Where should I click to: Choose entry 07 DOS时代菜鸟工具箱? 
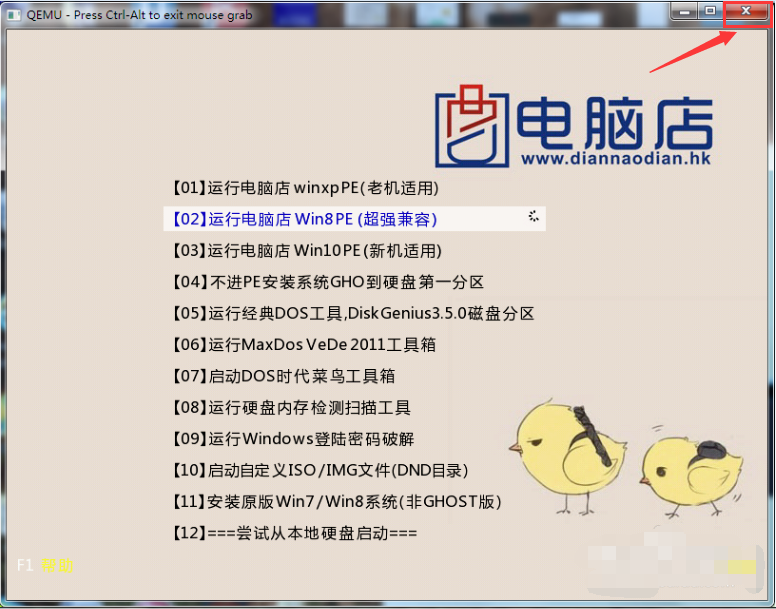[x=284, y=376]
